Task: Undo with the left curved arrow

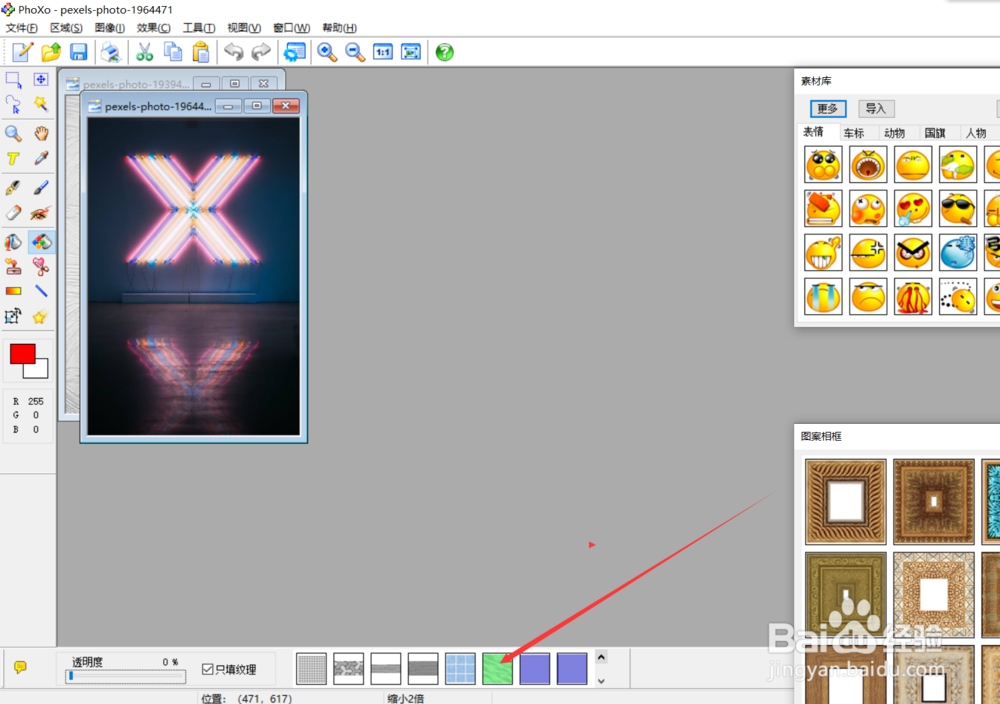Action: (233, 52)
